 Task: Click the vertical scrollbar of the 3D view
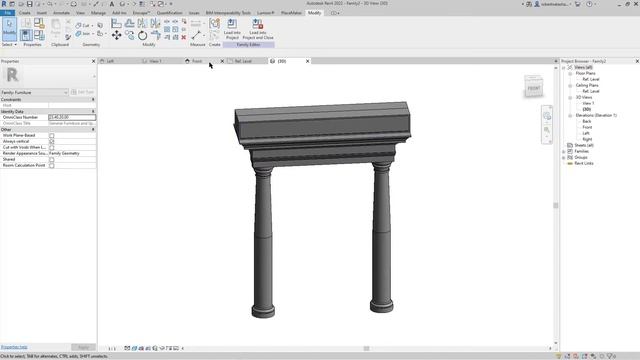(x=556, y=205)
